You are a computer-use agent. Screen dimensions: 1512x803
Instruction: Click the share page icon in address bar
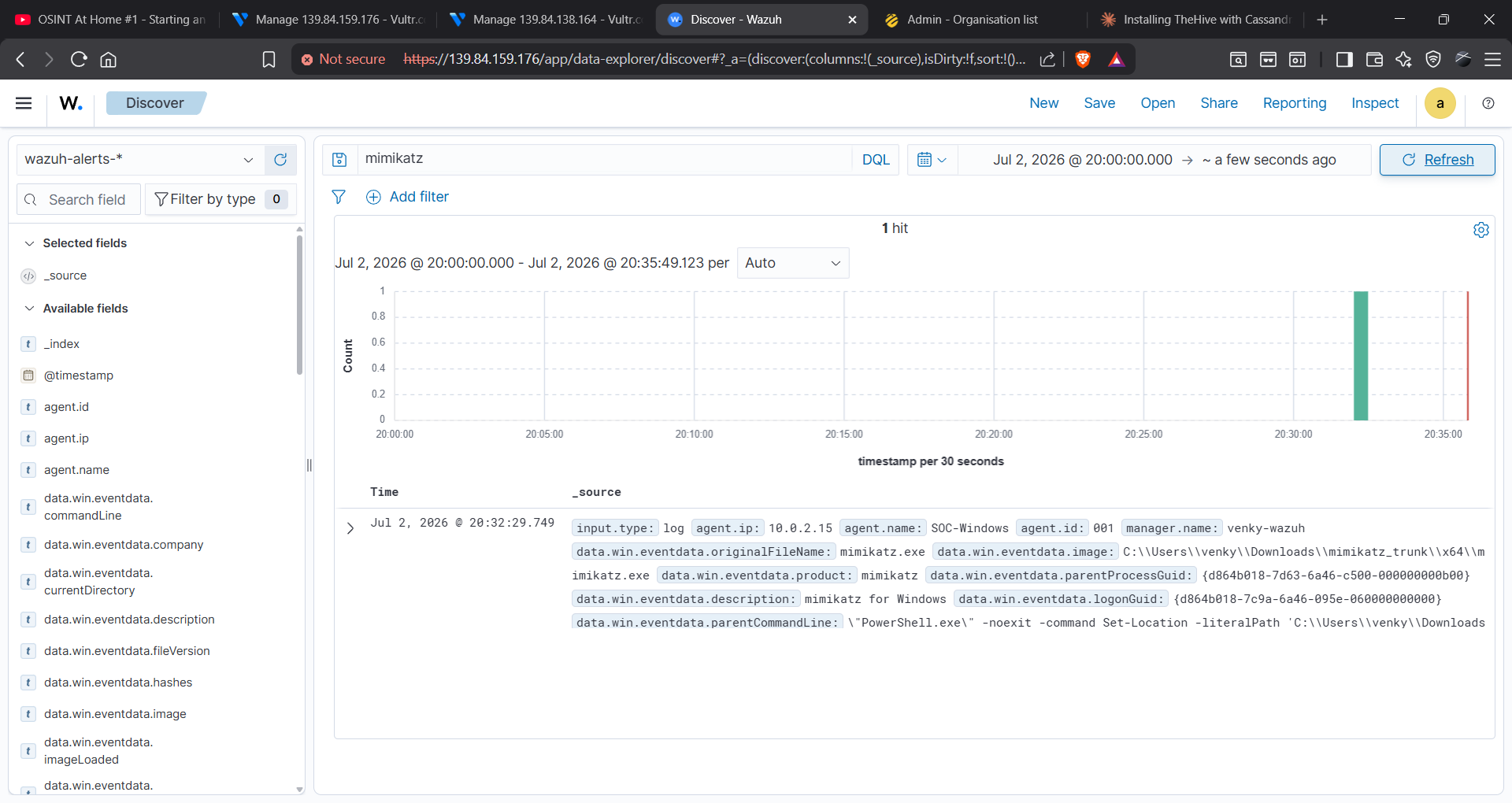pyautogui.click(x=1047, y=59)
